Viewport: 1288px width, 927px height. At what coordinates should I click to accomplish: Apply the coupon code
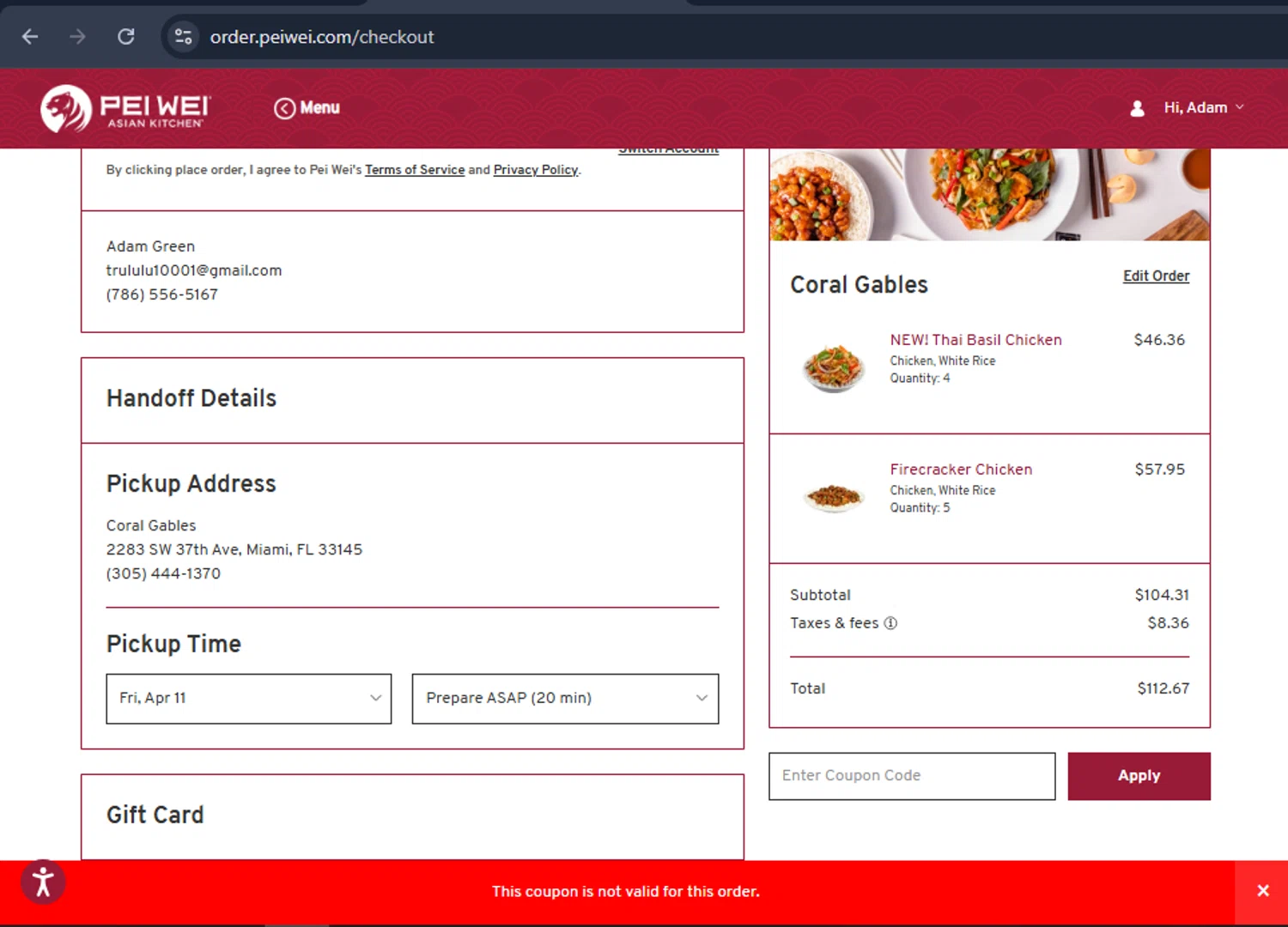(1139, 776)
